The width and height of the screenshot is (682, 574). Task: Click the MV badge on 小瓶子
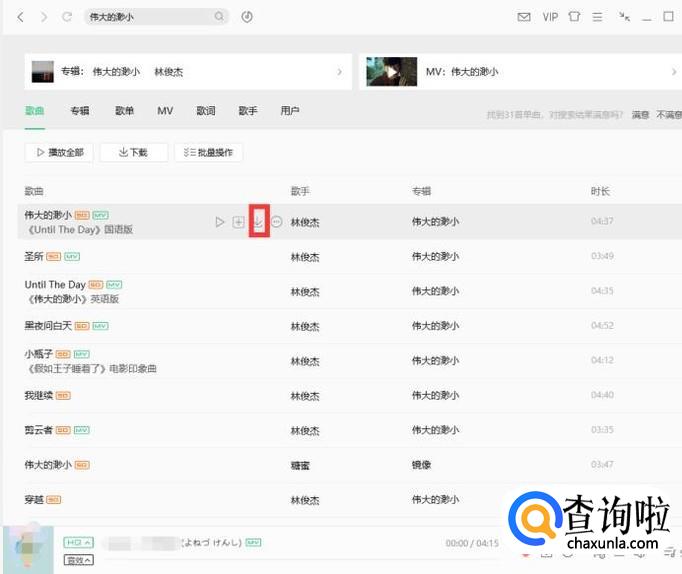(81, 354)
